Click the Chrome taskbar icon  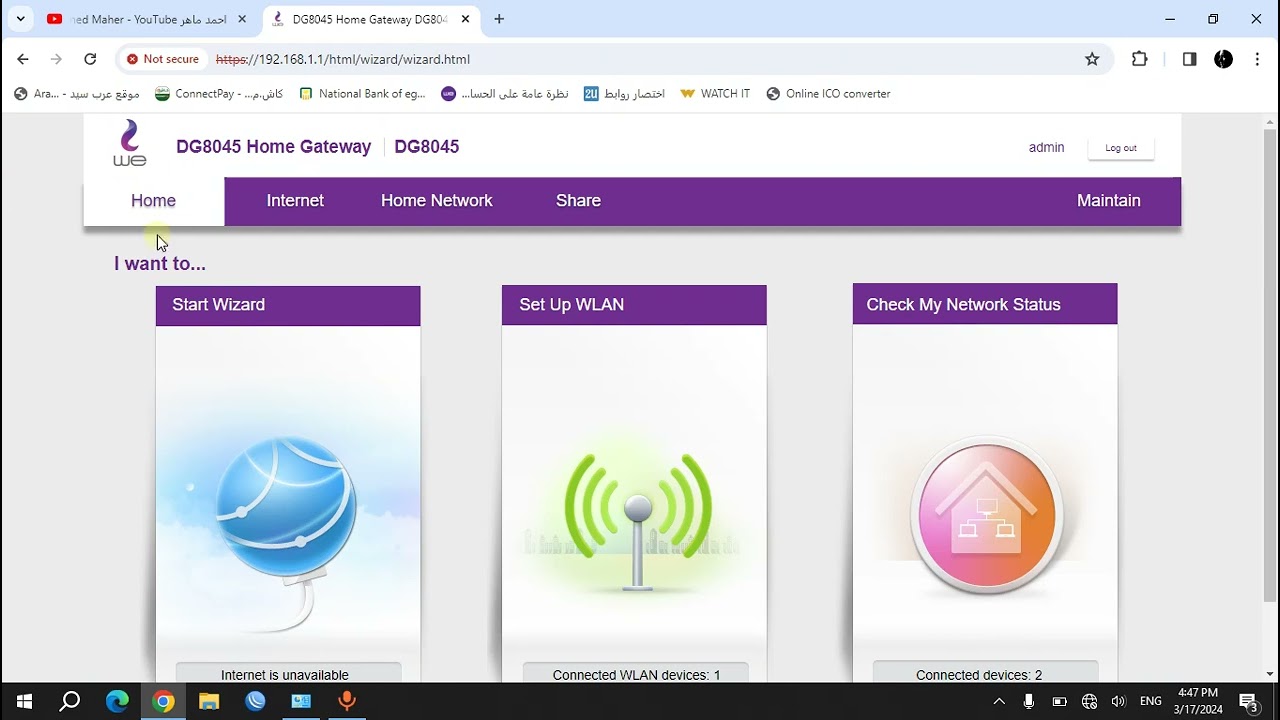click(x=163, y=702)
